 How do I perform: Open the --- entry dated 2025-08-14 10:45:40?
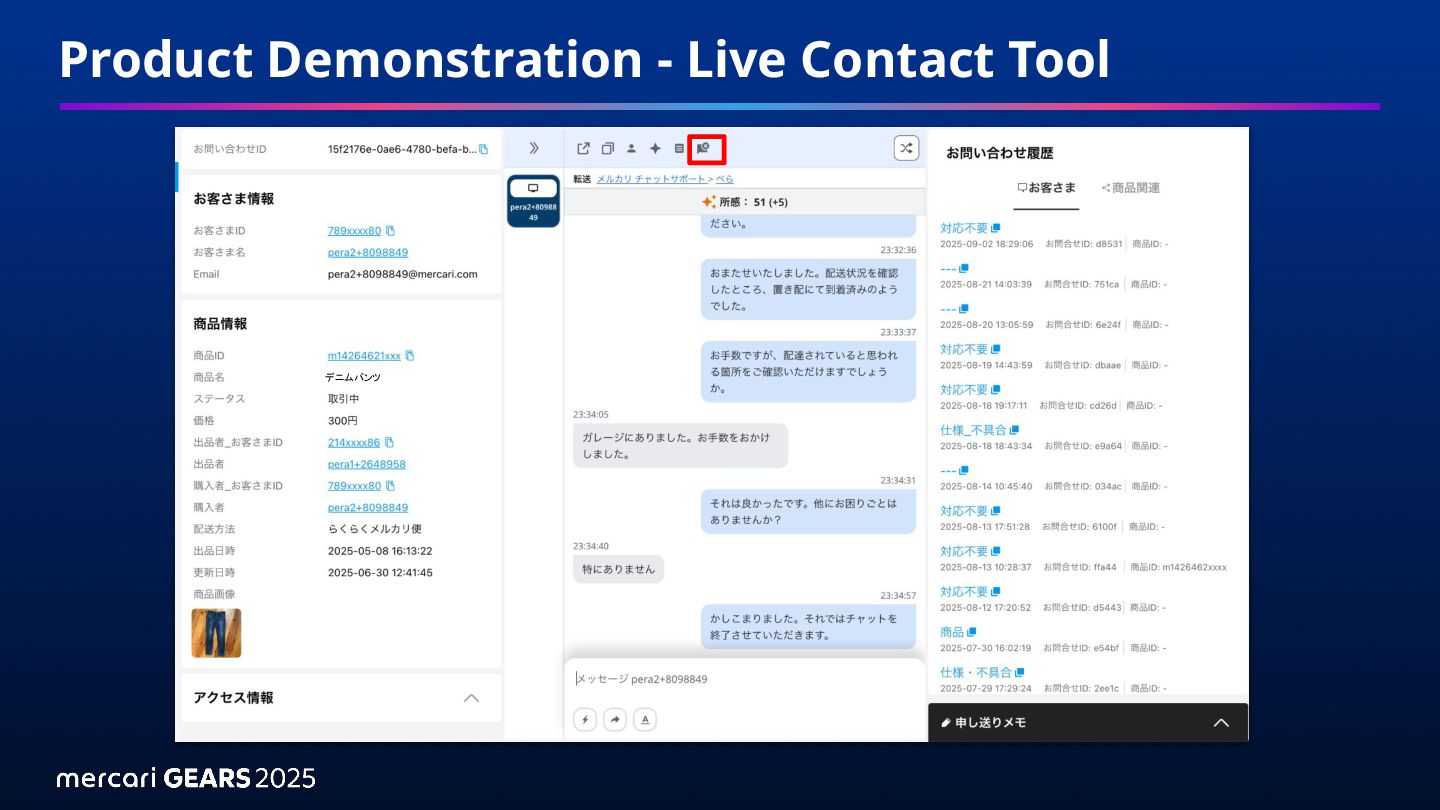pyautogui.click(x=948, y=470)
